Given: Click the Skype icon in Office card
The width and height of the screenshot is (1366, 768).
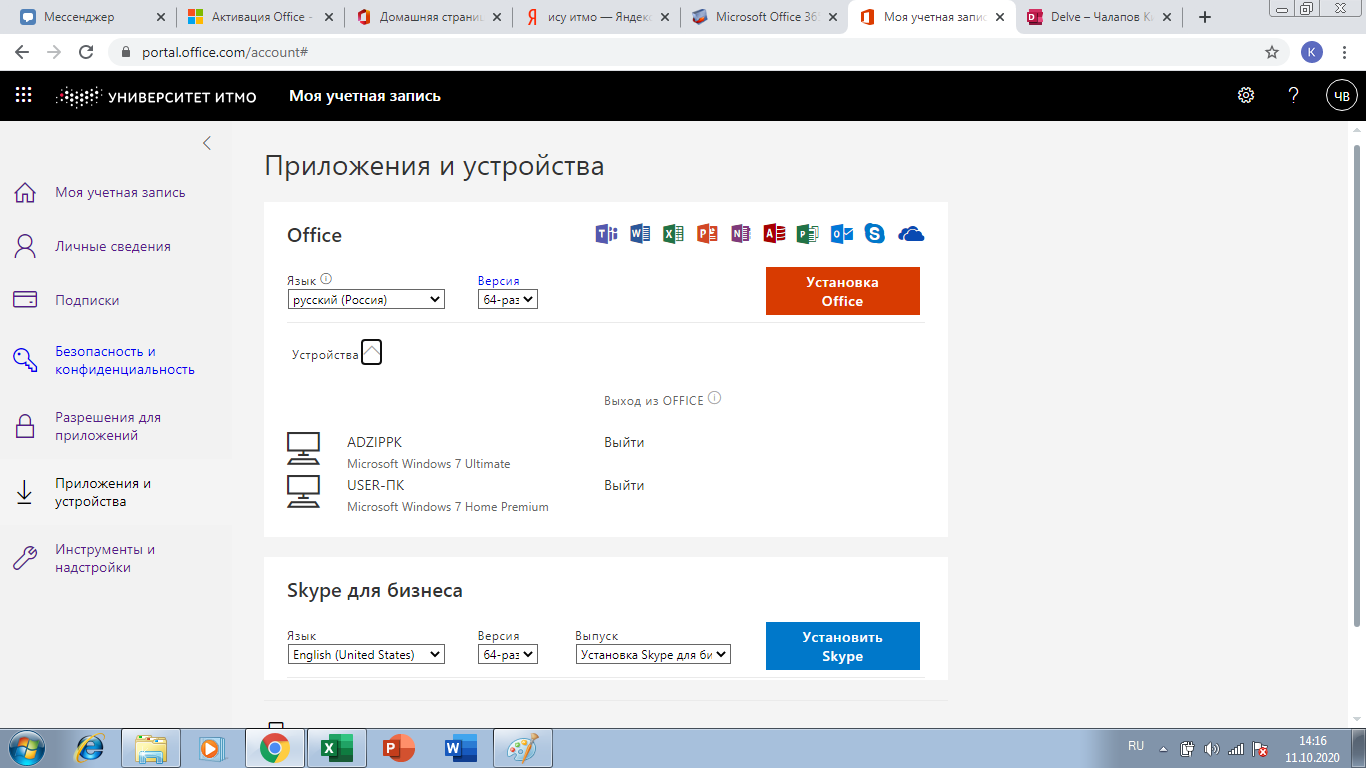Looking at the screenshot, I should (875, 234).
